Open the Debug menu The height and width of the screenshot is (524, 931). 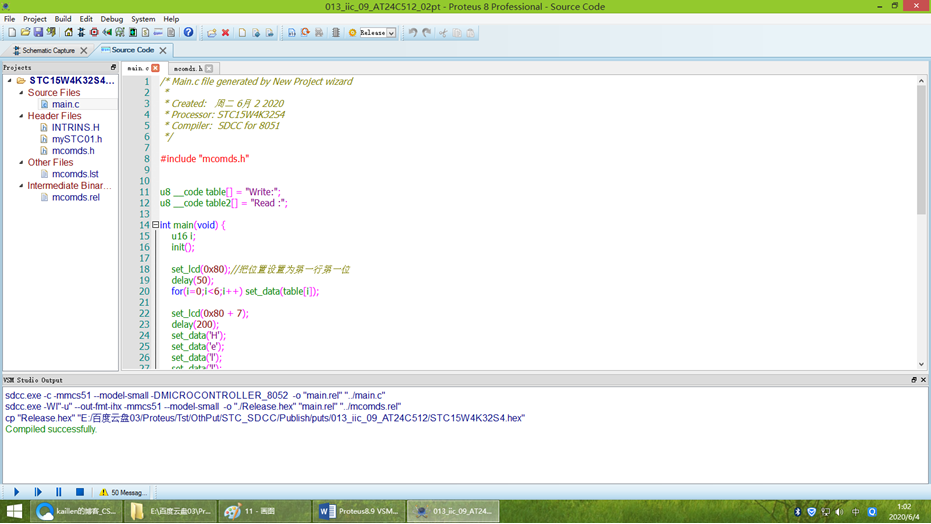pos(112,19)
